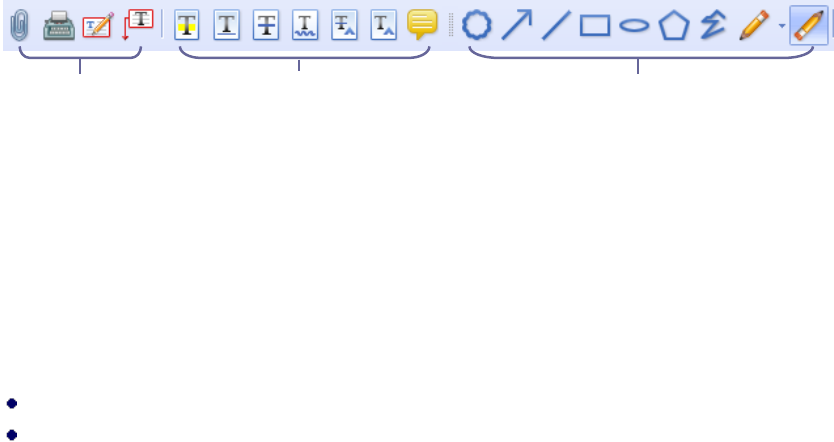This screenshot has width=834, height=442.
Task: Select the Underline Text tool
Action: tap(227, 25)
